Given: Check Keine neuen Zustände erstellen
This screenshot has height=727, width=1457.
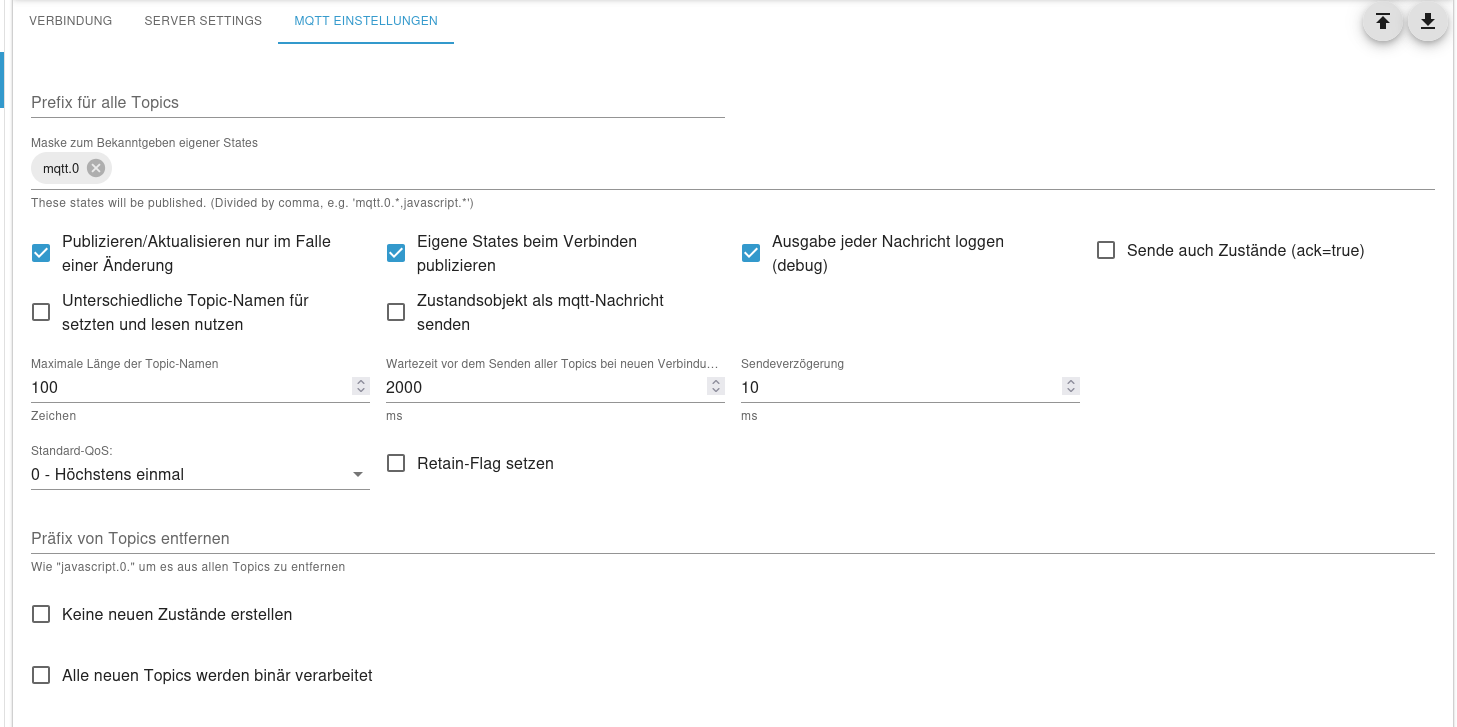Looking at the screenshot, I should coord(41,614).
